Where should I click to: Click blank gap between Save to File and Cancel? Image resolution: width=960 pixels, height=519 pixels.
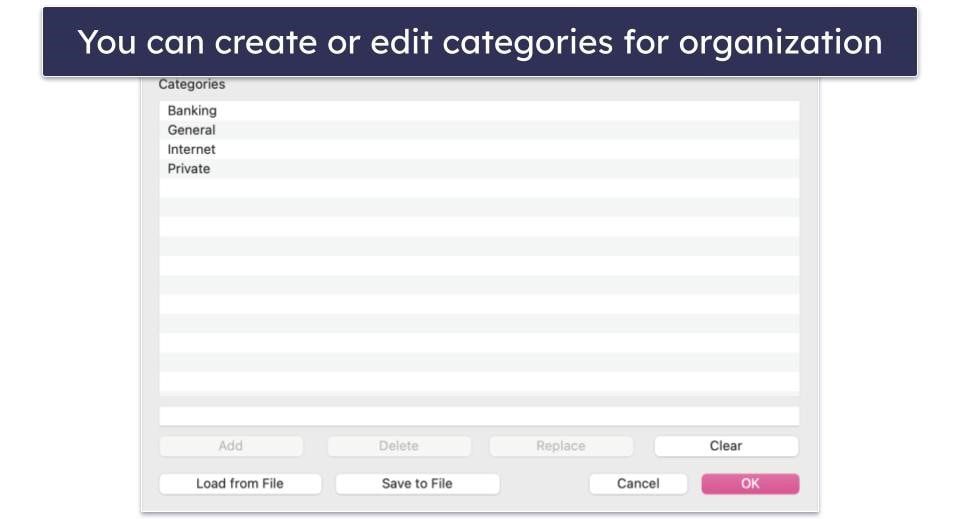(x=545, y=484)
